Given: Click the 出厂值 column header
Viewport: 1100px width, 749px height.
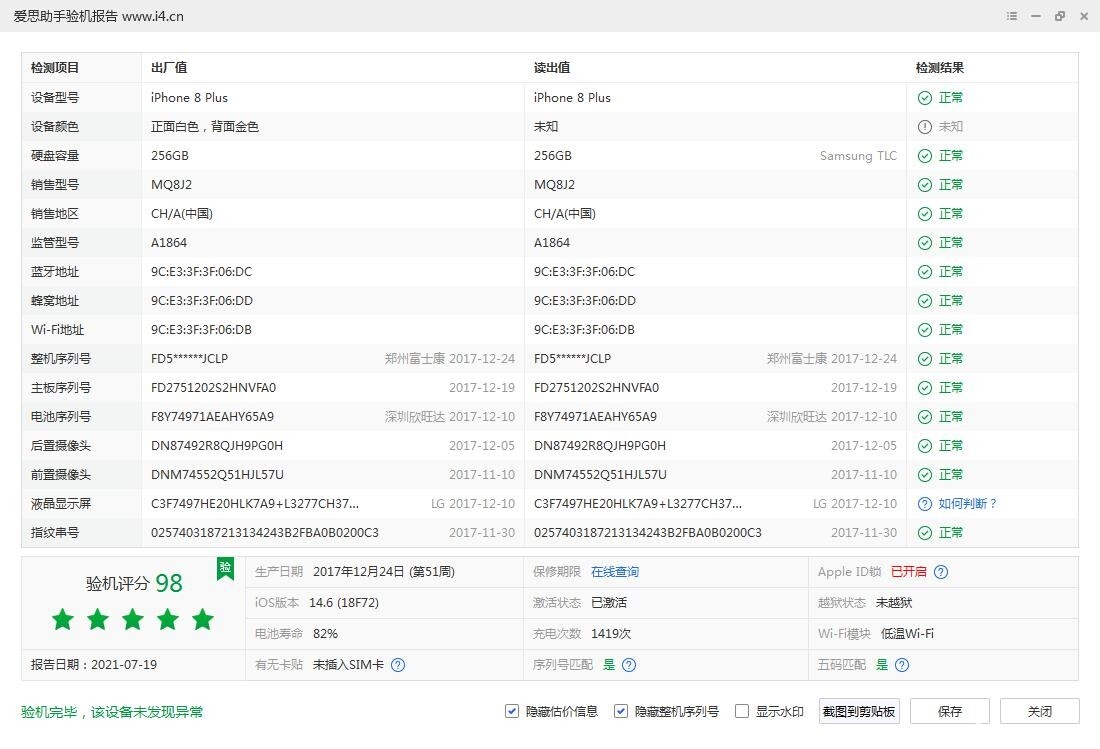Looking at the screenshot, I should click(169, 68).
